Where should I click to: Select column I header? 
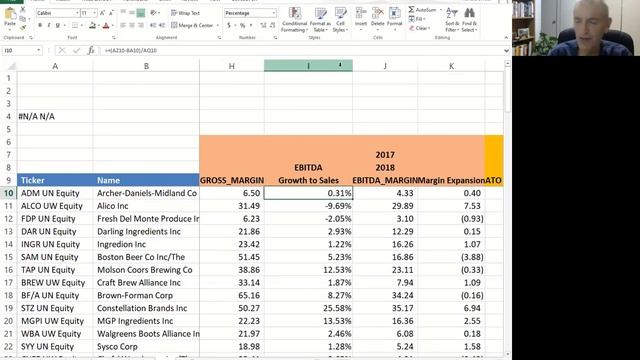[x=308, y=66]
